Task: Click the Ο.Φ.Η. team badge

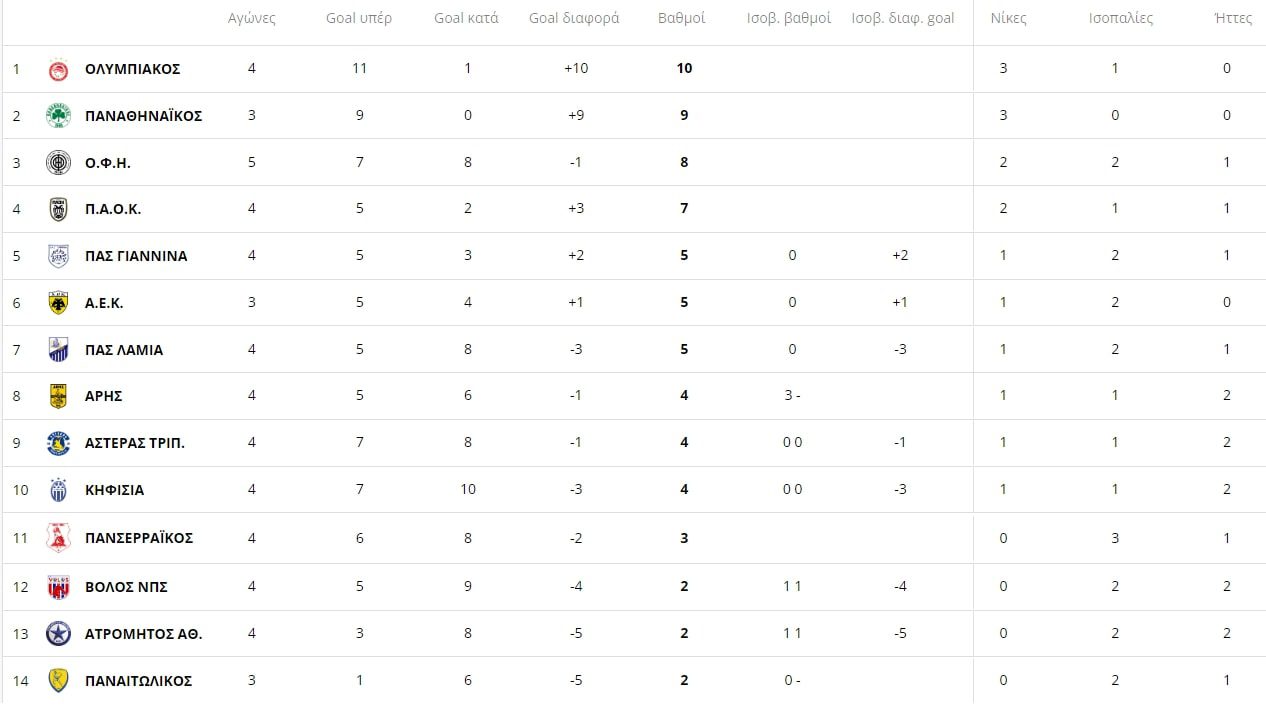Action: (59, 162)
